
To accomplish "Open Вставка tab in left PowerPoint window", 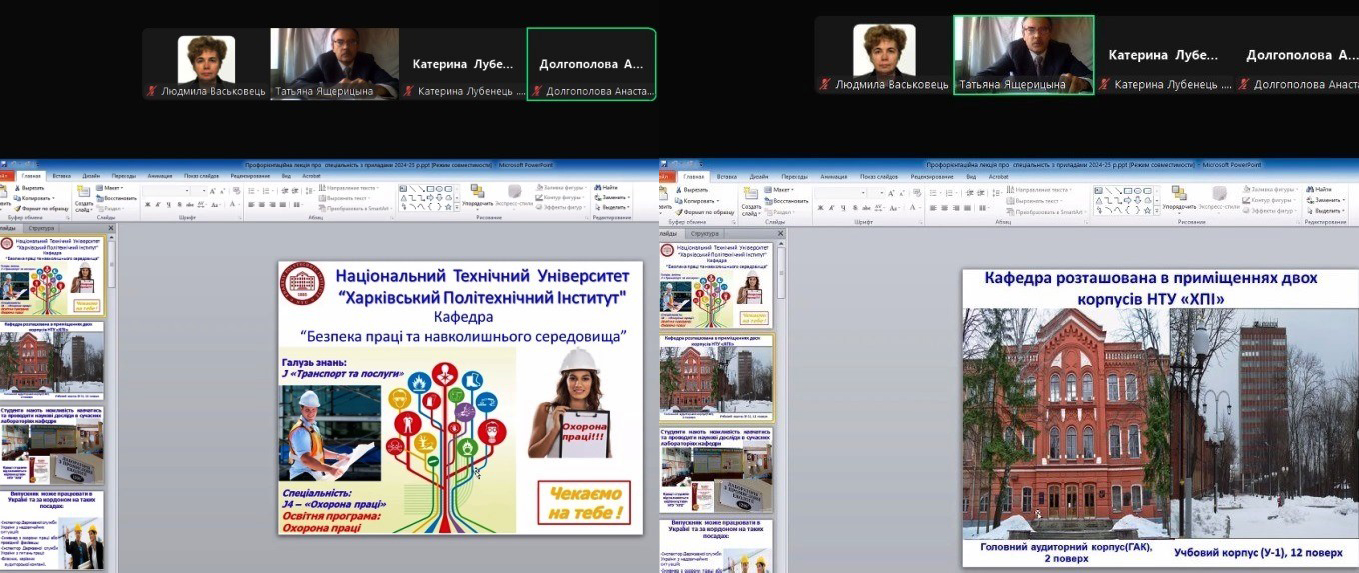I will click(61, 176).
